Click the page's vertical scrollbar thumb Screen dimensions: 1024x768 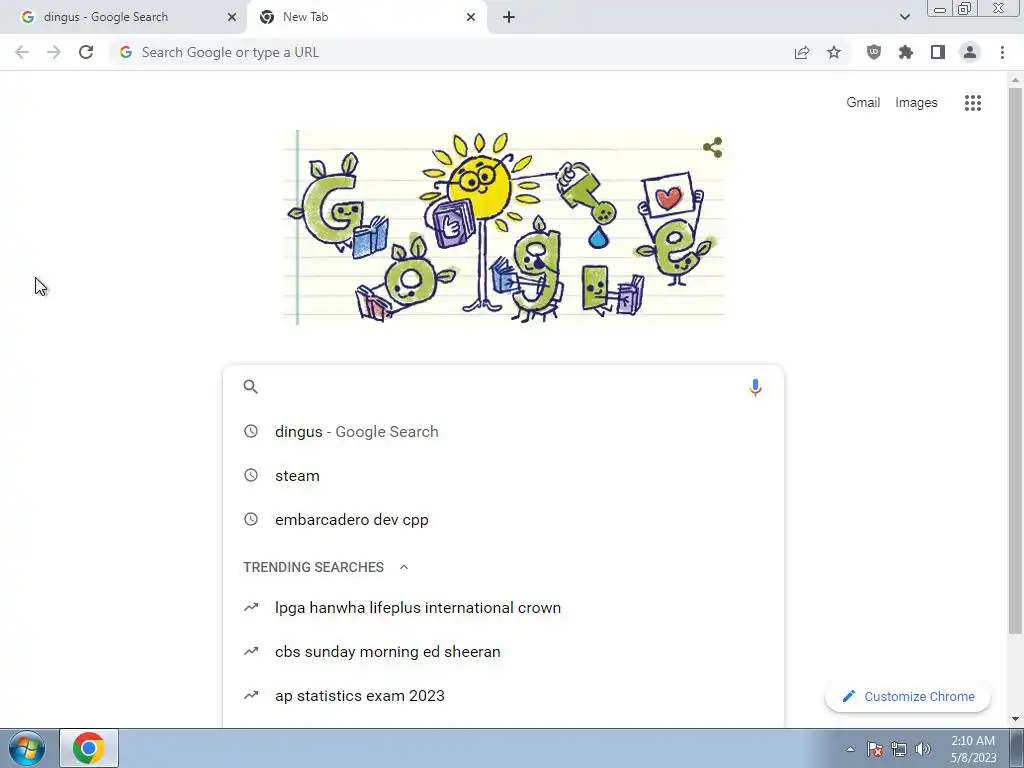1015,360
